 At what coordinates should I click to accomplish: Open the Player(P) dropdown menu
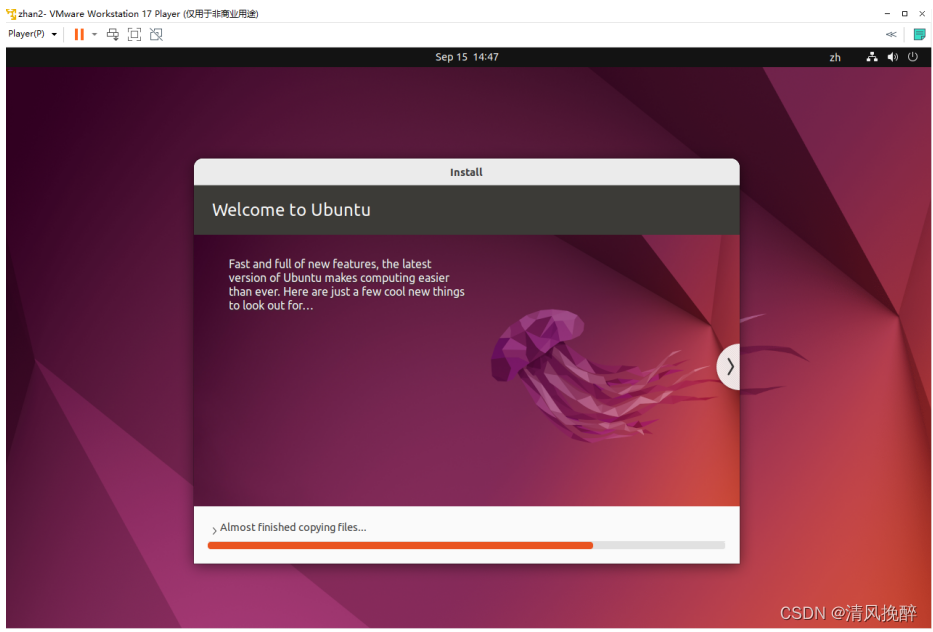pos(32,34)
